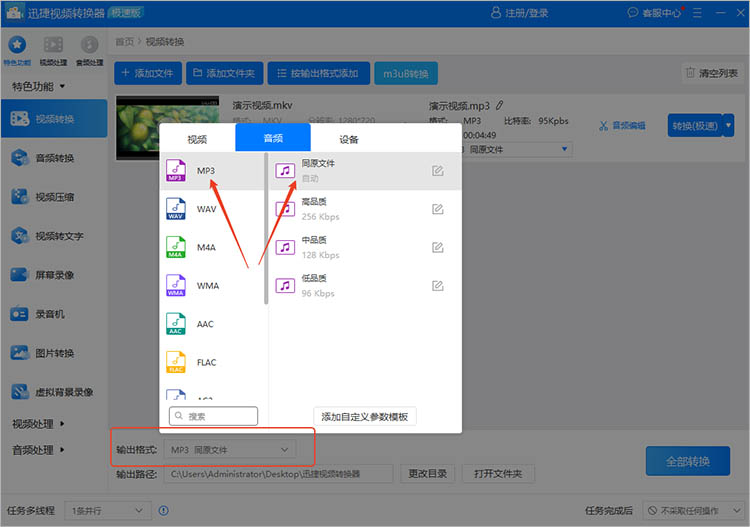The width and height of the screenshot is (750, 527).
Task: Select 屏幕录像 in the sidebar
Action: click(54, 275)
